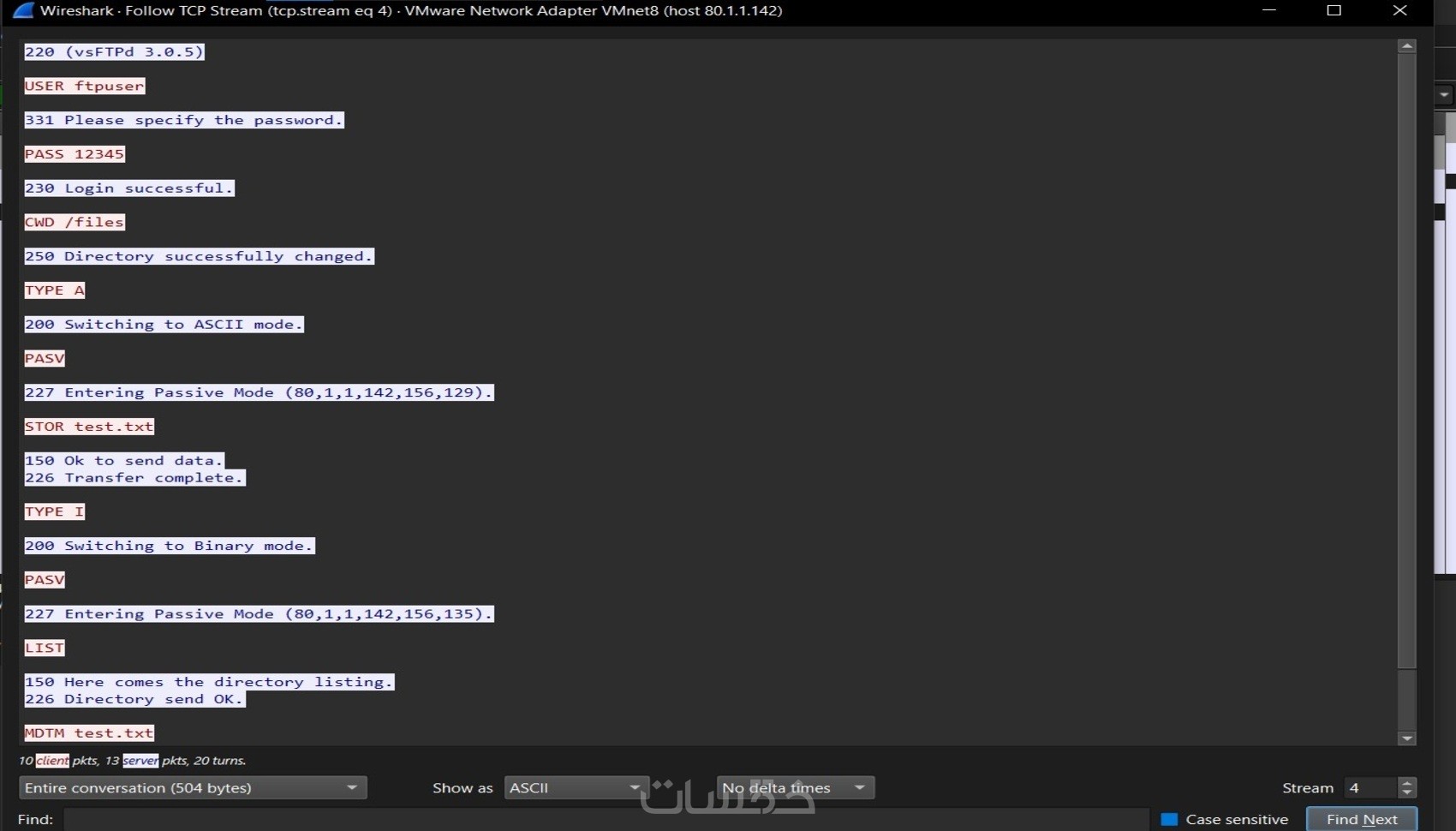
Task: Click the 'TYPE I' client line
Action: pyautogui.click(x=55, y=511)
